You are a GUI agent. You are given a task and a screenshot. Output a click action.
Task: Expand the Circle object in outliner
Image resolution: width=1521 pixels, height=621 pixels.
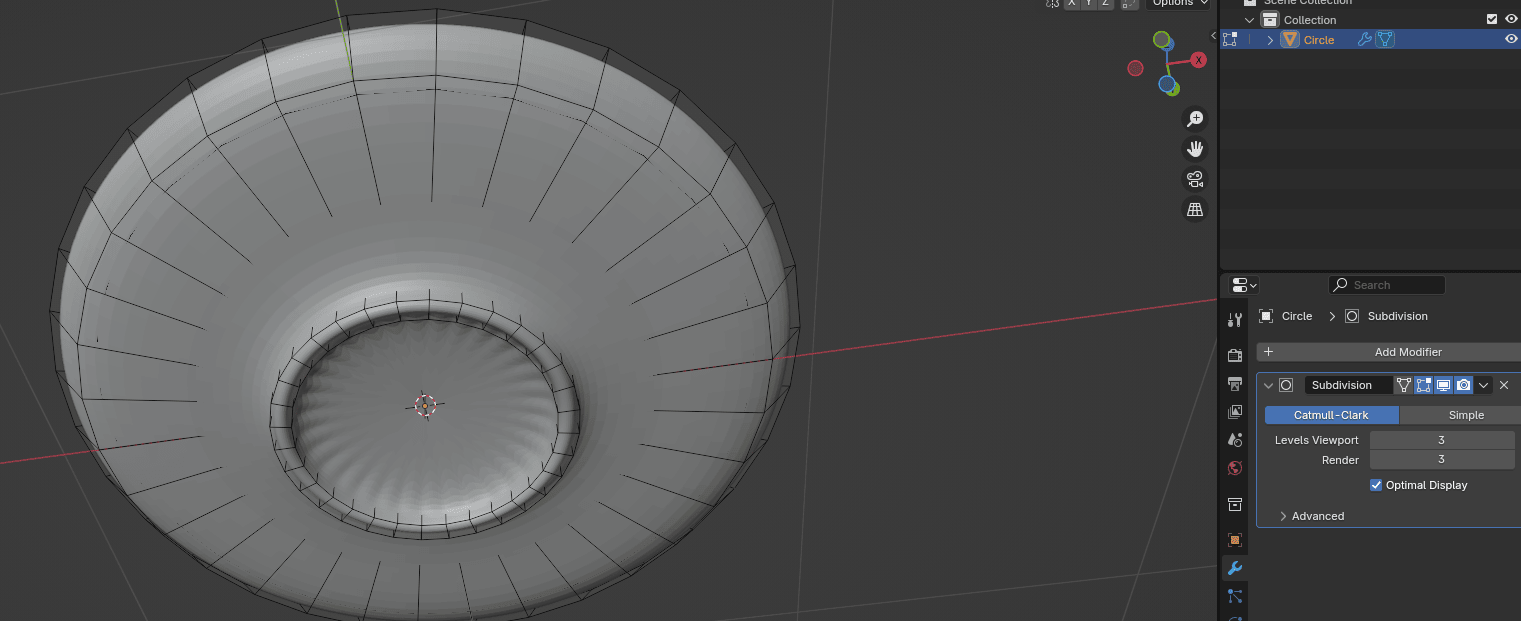coord(1270,40)
